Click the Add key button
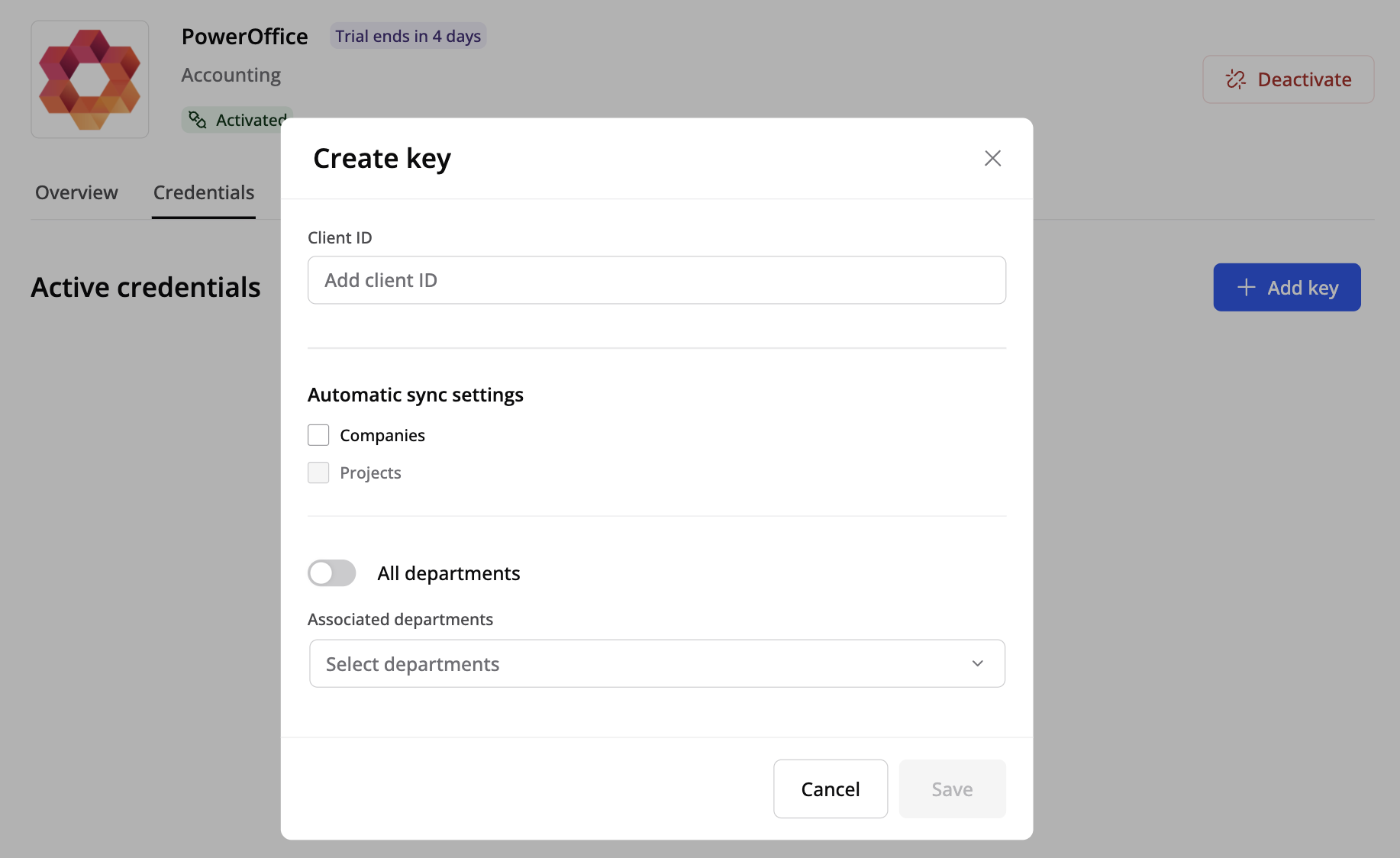This screenshot has width=1400, height=858. tap(1287, 288)
